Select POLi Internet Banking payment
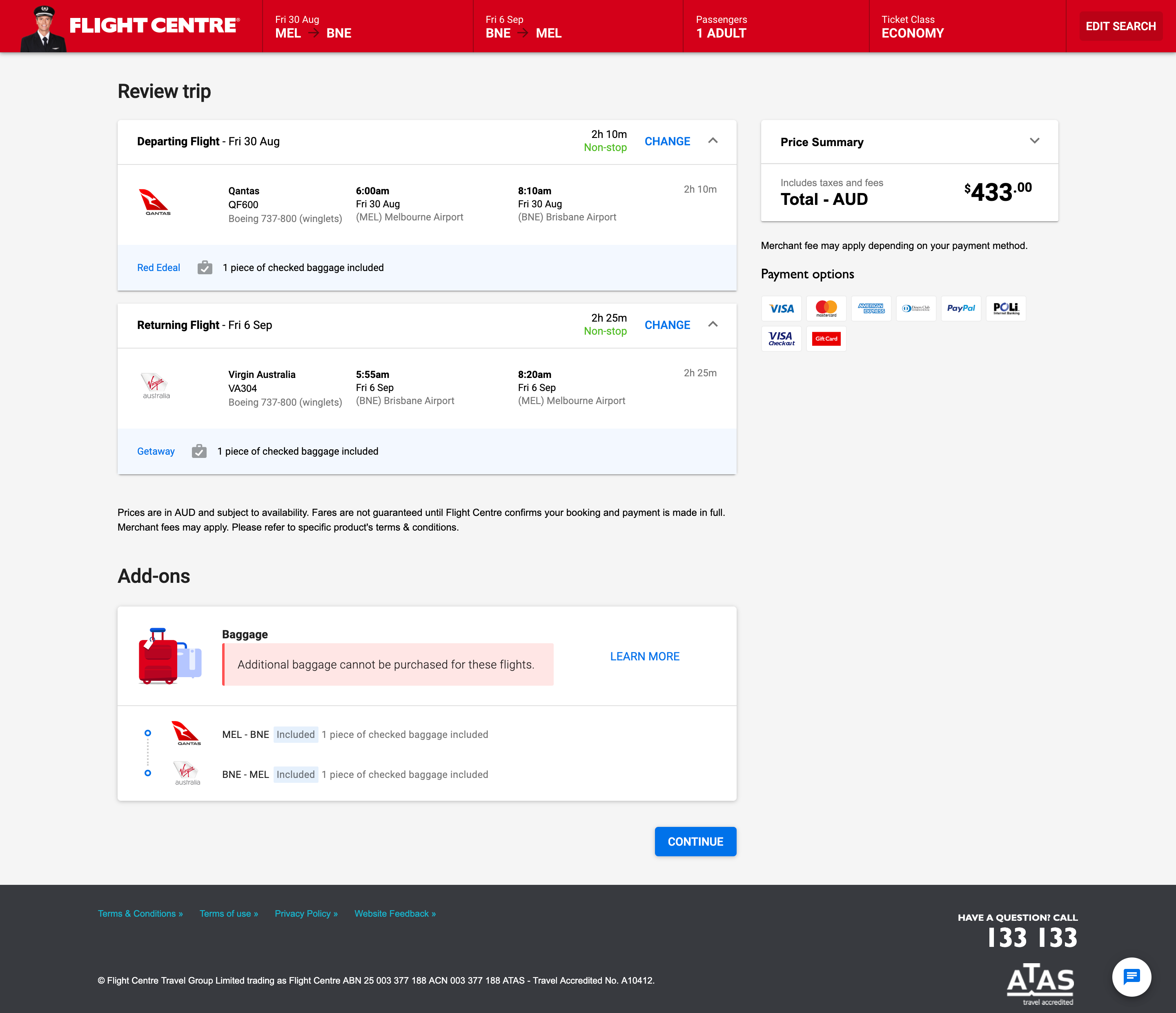 click(1005, 308)
